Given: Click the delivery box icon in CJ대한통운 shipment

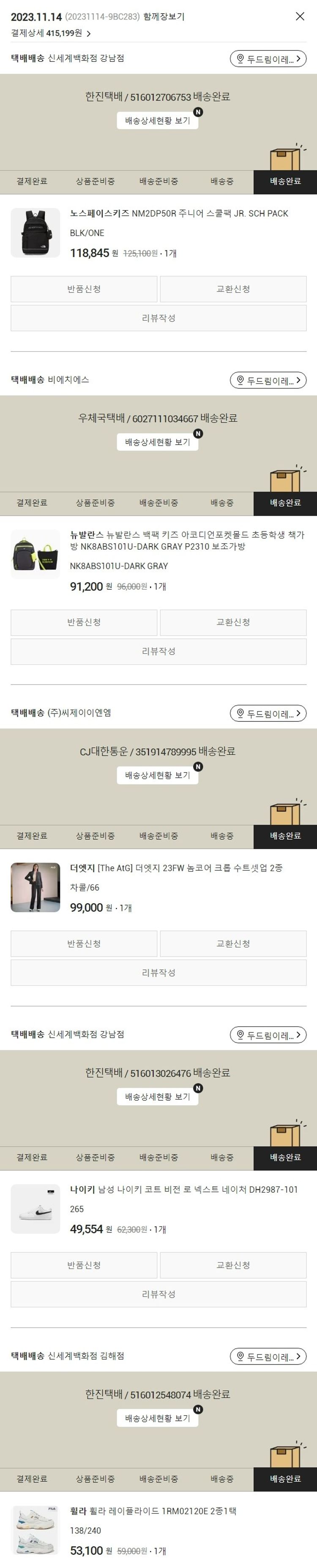Looking at the screenshot, I should coord(286,812).
